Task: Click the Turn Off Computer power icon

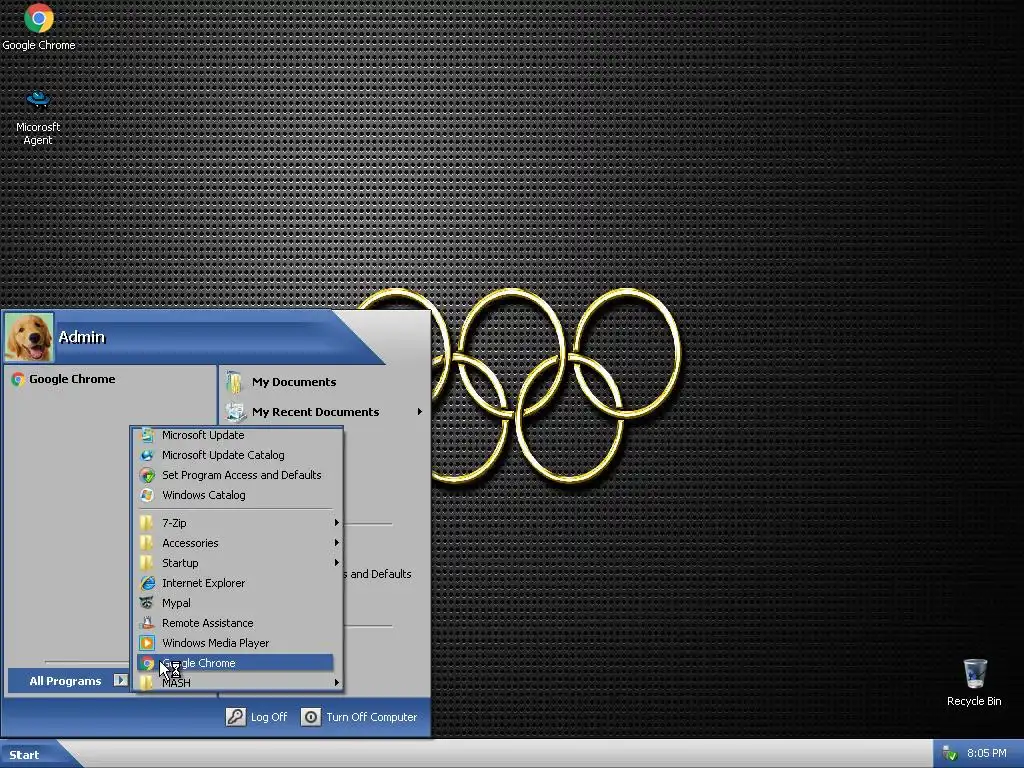Action: [311, 717]
